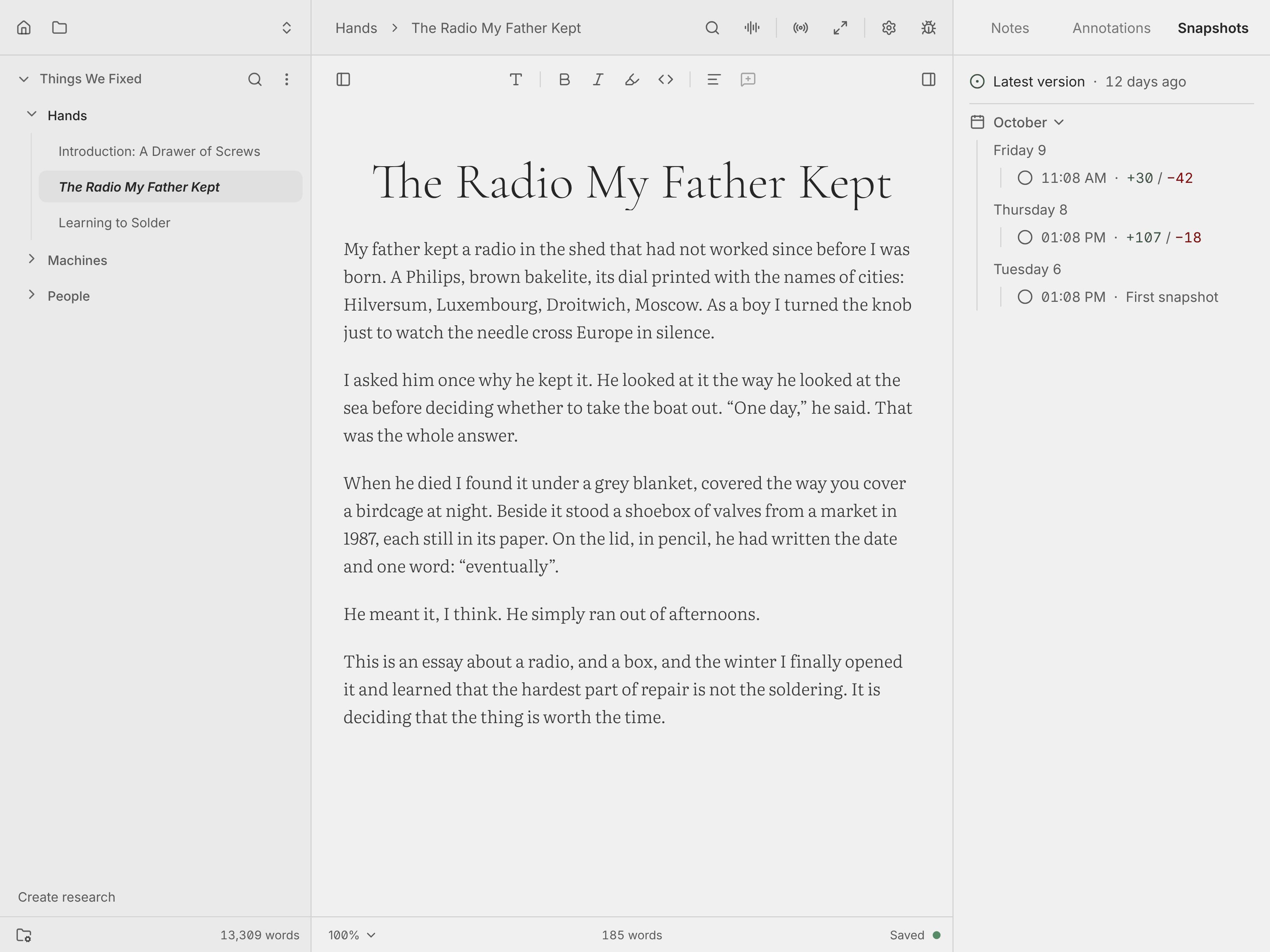Open the three-dot project options menu

(287, 79)
